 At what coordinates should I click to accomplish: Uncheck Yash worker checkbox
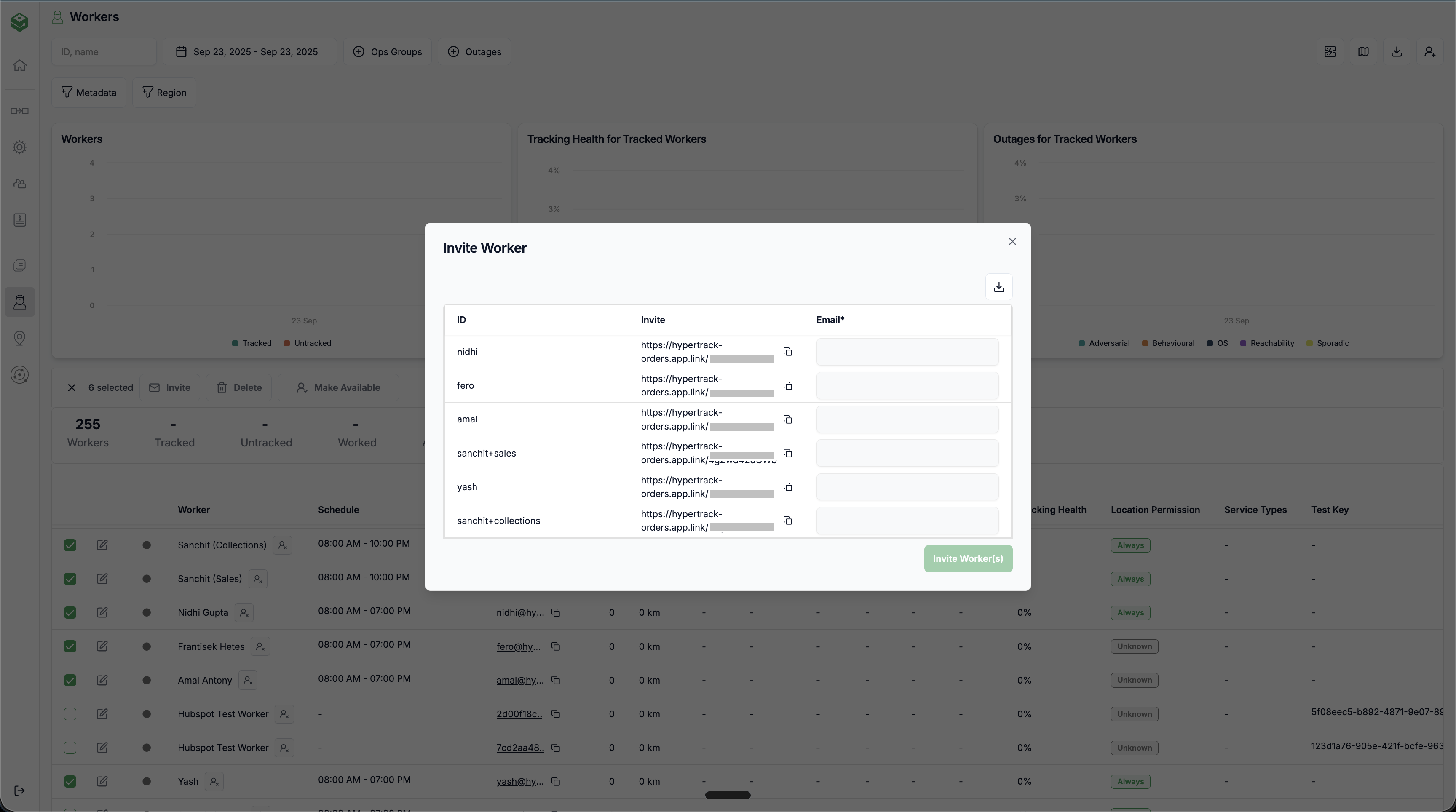(70, 782)
